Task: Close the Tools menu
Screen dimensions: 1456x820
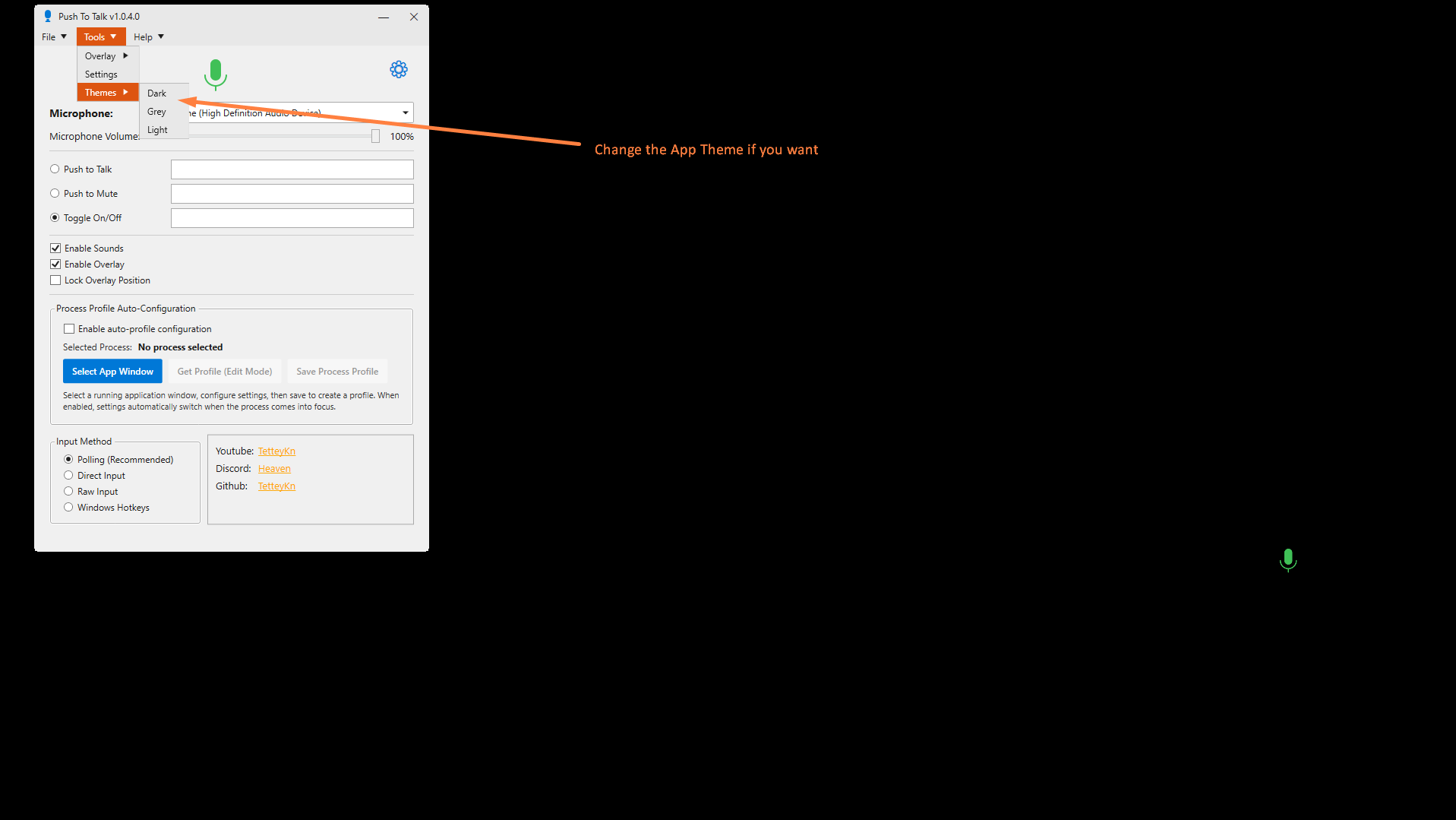Action: tap(100, 36)
